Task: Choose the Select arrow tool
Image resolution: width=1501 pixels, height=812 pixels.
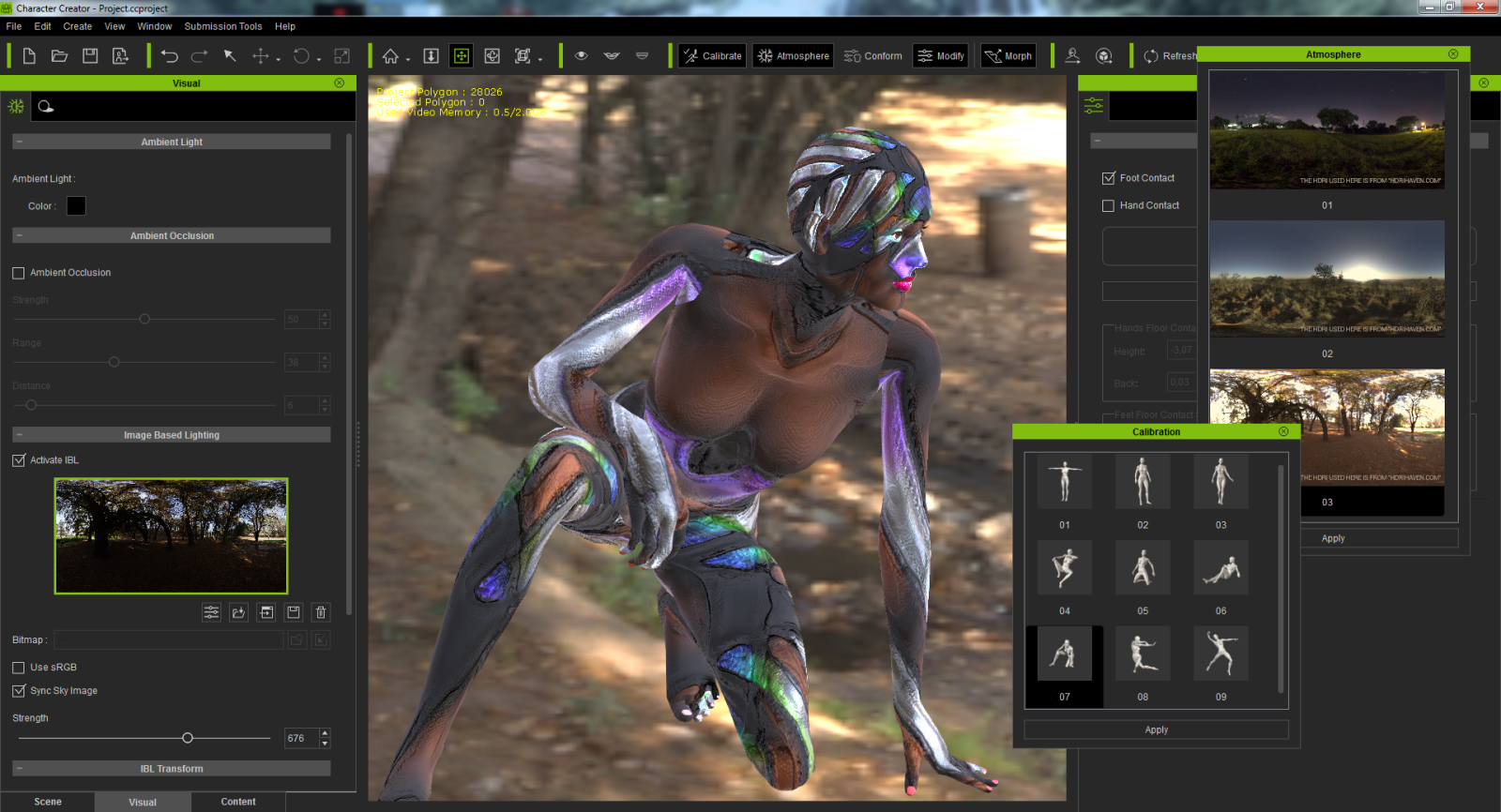Action: (x=230, y=56)
